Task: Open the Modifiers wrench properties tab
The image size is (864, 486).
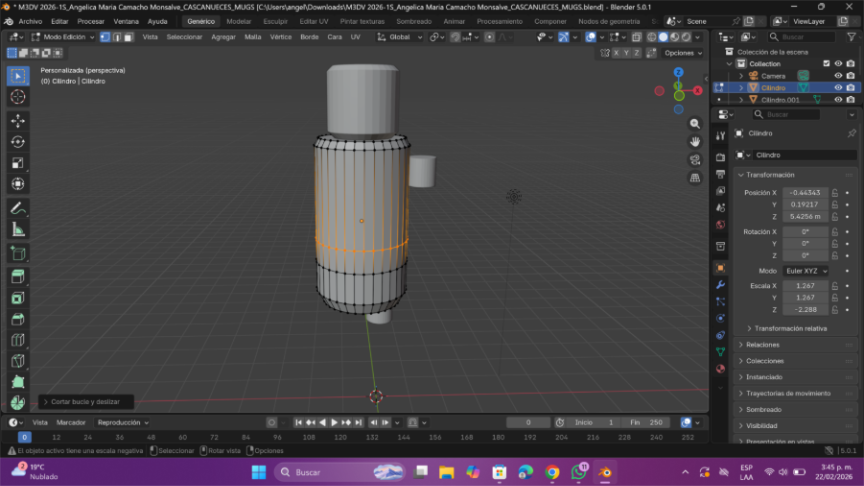Action: tap(720, 285)
